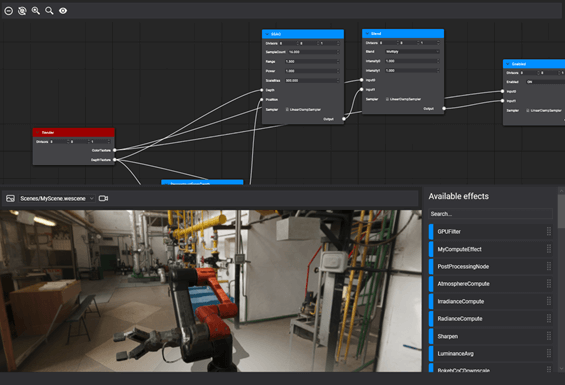The image size is (565, 385).
Task: Click the Range value field in the SSAO node
Action: [312, 62]
